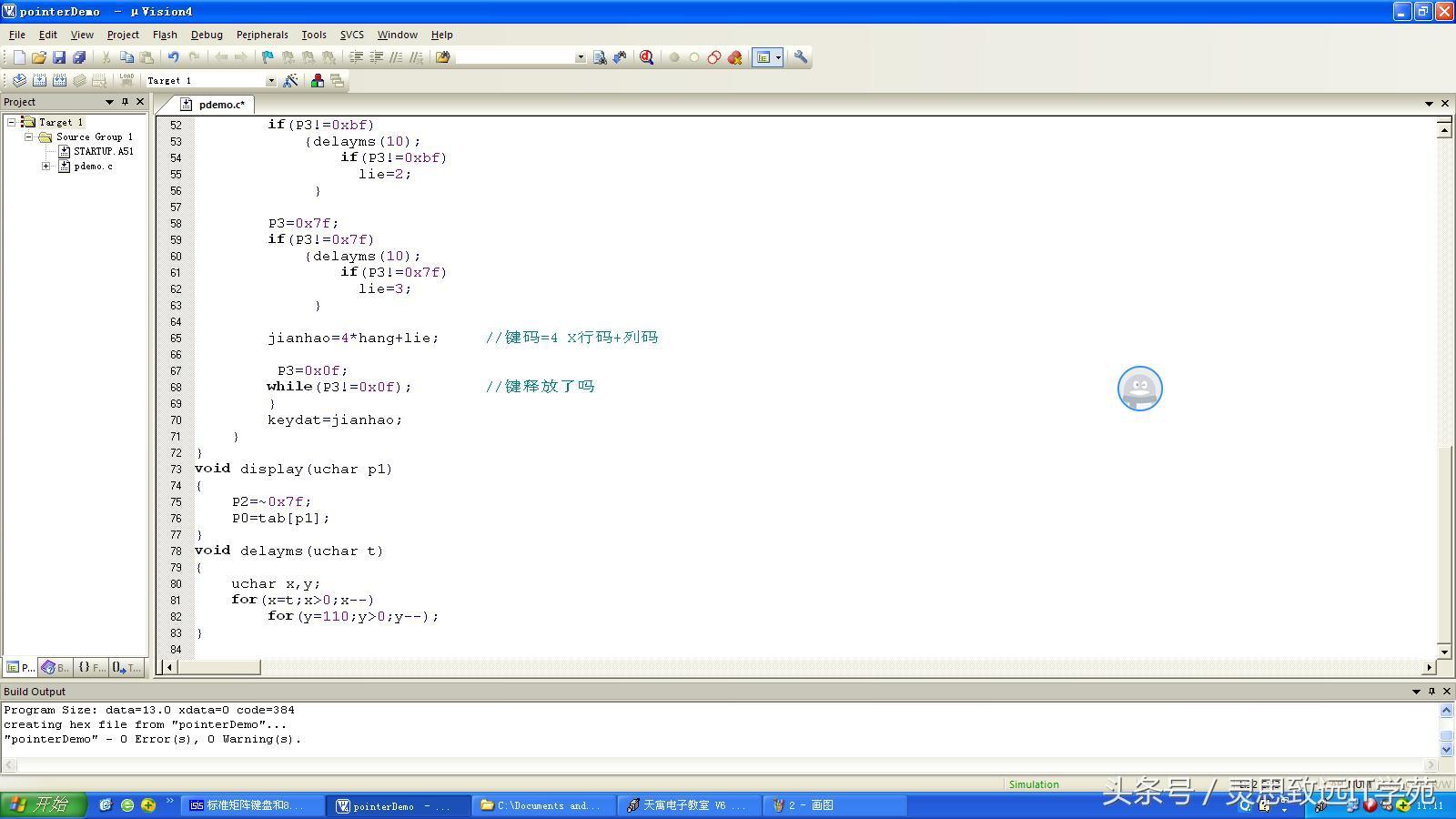Toggle auto-hide pin on Project panel
The height and width of the screenshot is (819, 1456).
[x=125, y=102]
